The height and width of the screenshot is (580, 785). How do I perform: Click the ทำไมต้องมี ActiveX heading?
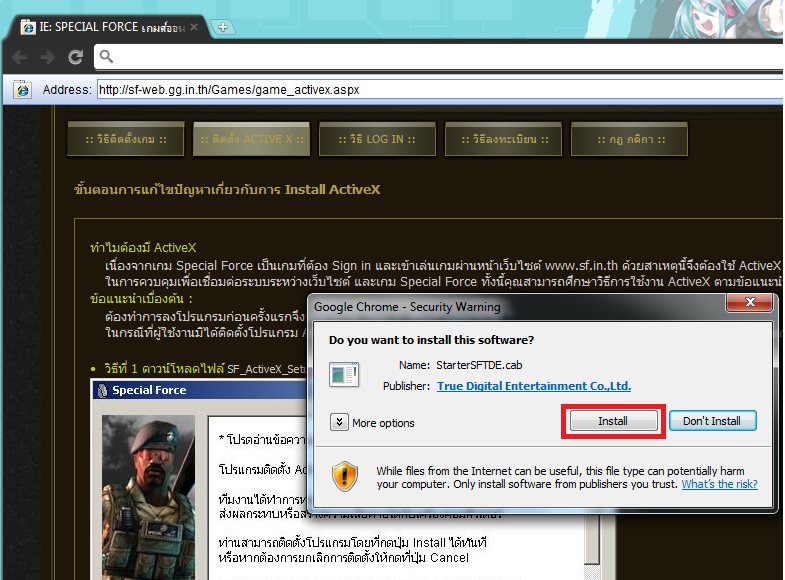(143, 247)
